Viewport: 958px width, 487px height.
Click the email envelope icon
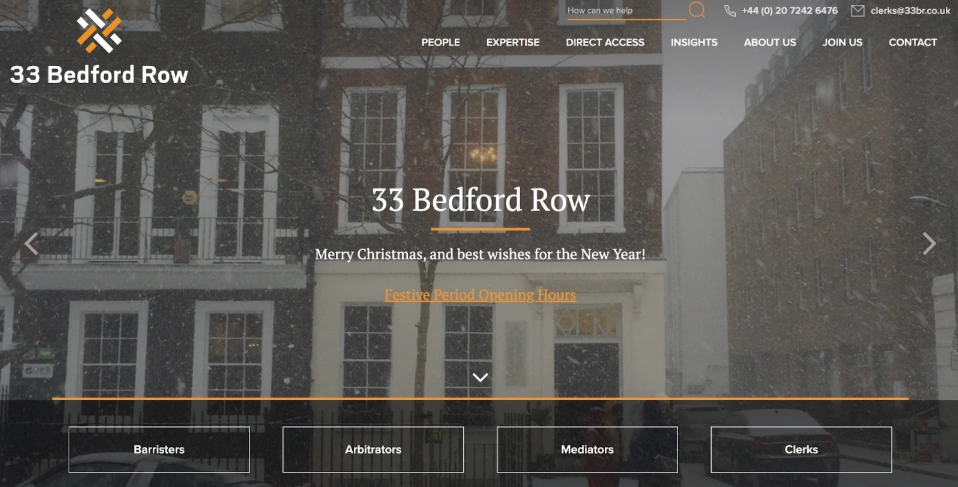858,10
